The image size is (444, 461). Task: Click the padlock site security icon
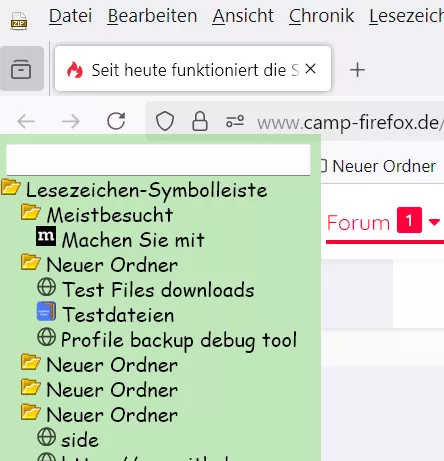point(200,121)
